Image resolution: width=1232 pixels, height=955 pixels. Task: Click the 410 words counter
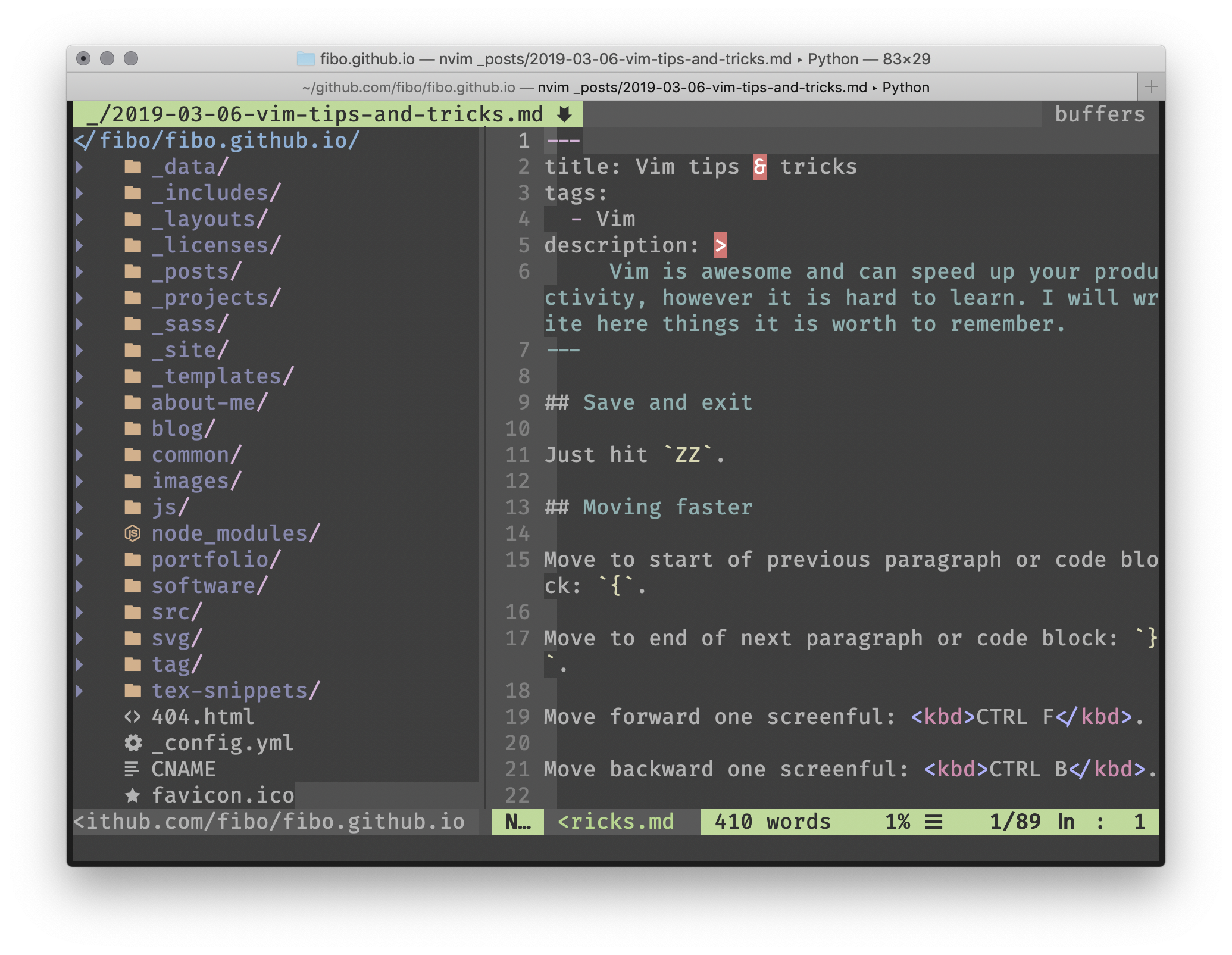(772, 821)
